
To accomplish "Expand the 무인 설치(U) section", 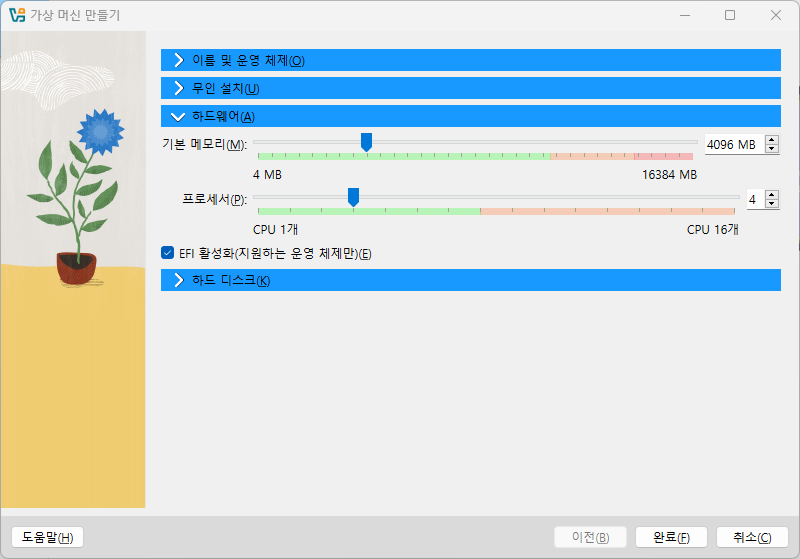I will 470,88.
